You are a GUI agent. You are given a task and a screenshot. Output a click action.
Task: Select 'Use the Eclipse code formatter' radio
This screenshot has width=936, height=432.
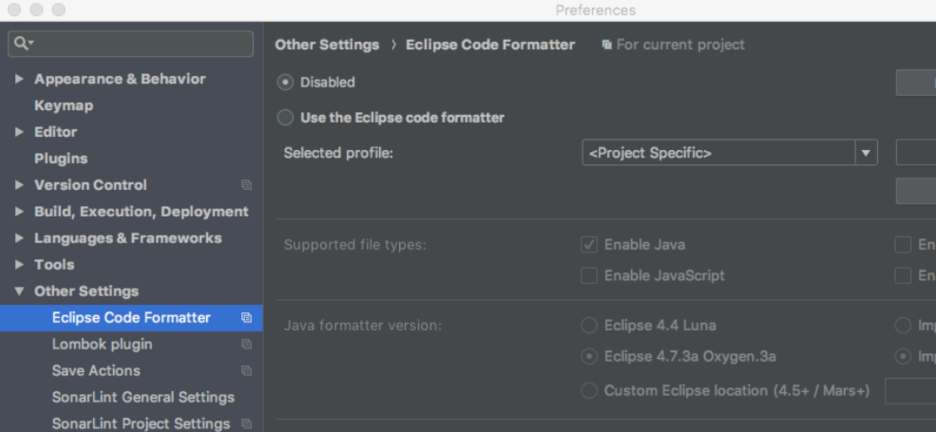coord(285,118)
